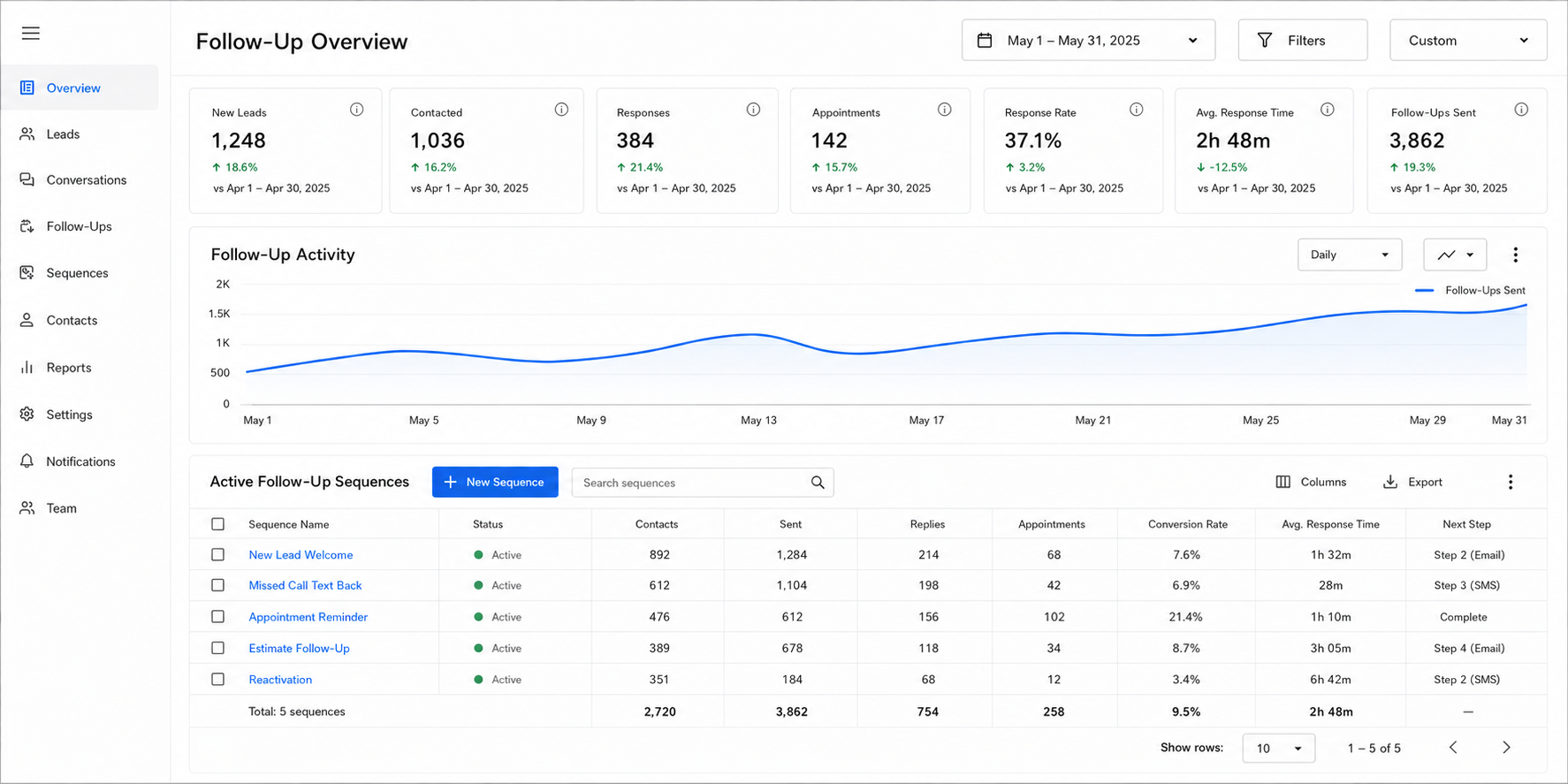Toggle the select-all sequences checkbox
Viewport: 1568px width, 784px height.
218,524
